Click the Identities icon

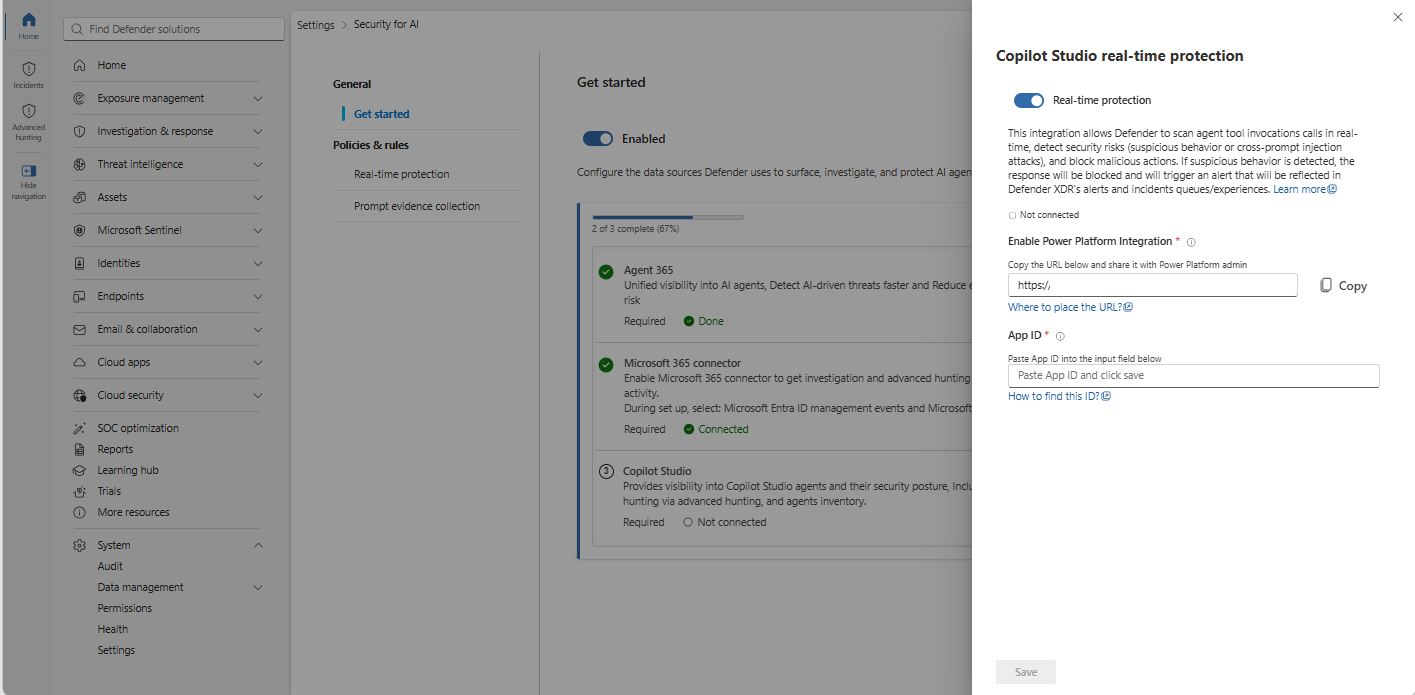point(80,263)
